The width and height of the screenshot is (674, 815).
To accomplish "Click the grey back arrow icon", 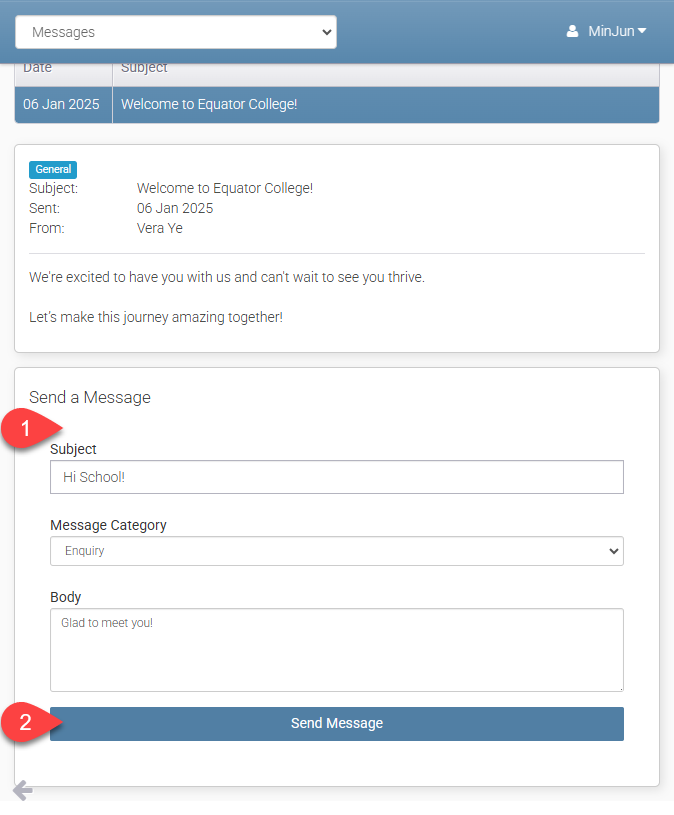I will [x=22, y=791].
